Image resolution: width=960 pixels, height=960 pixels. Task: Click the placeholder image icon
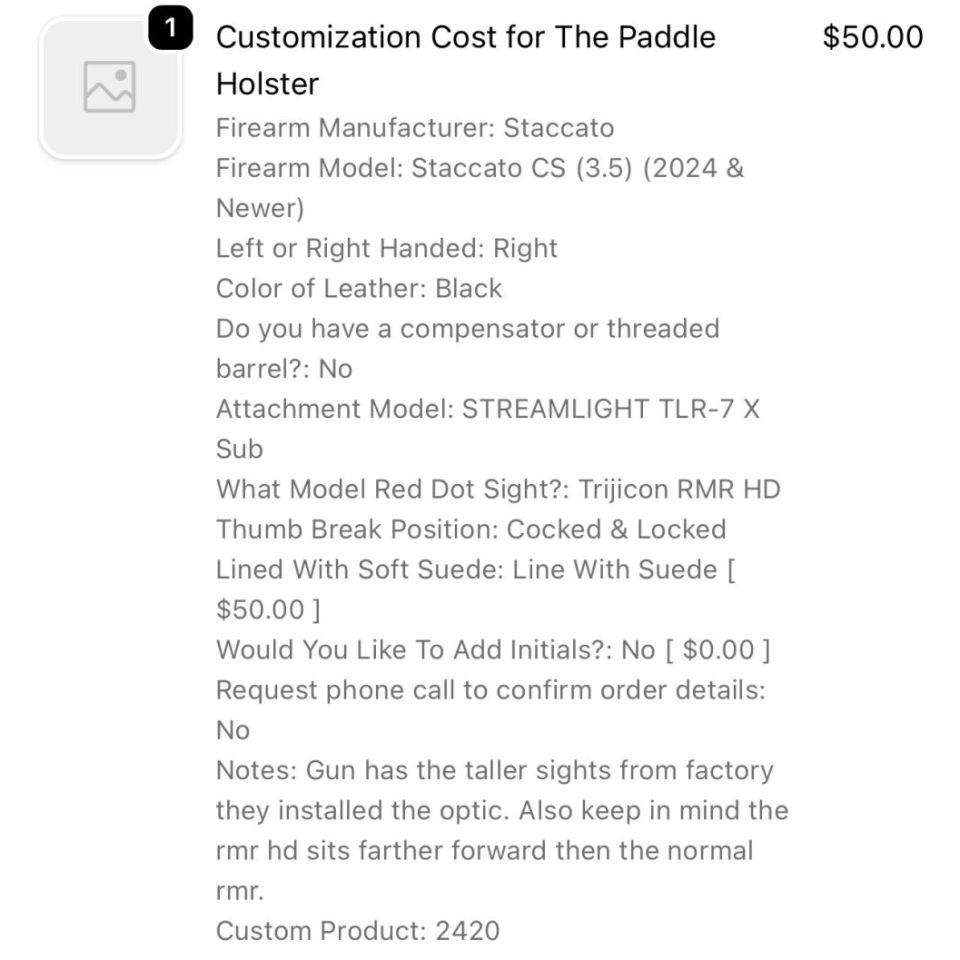coord(109,88)
